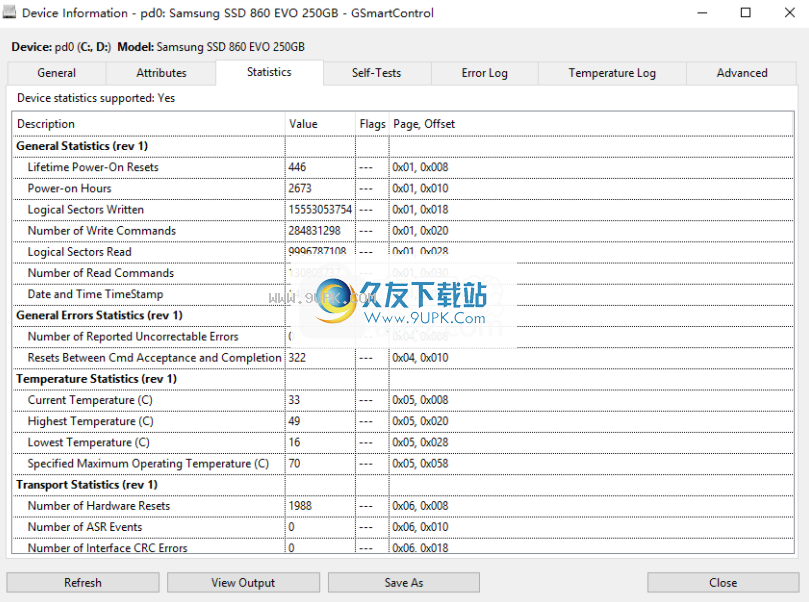Click the 0x06, 0x010 offset cell

(x=591, y=527)
